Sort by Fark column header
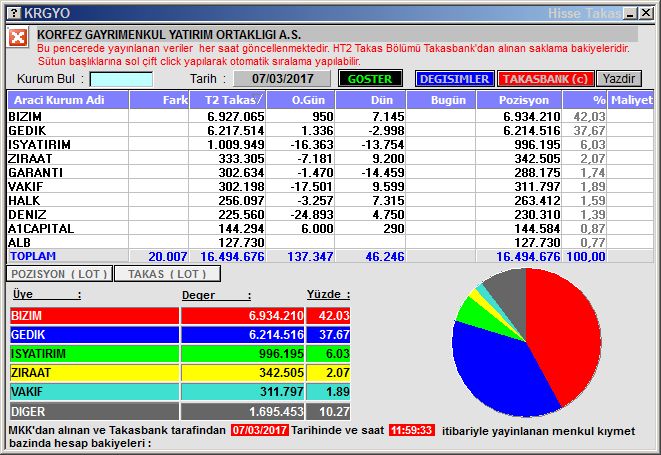 pyautogui.click(x=159, y=100)
